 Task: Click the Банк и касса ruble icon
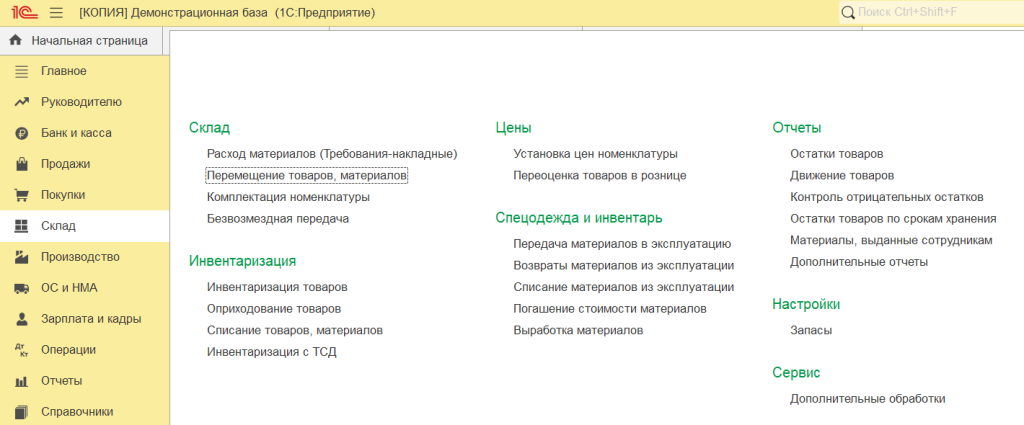pyautogui.click(x=22, y=133)
